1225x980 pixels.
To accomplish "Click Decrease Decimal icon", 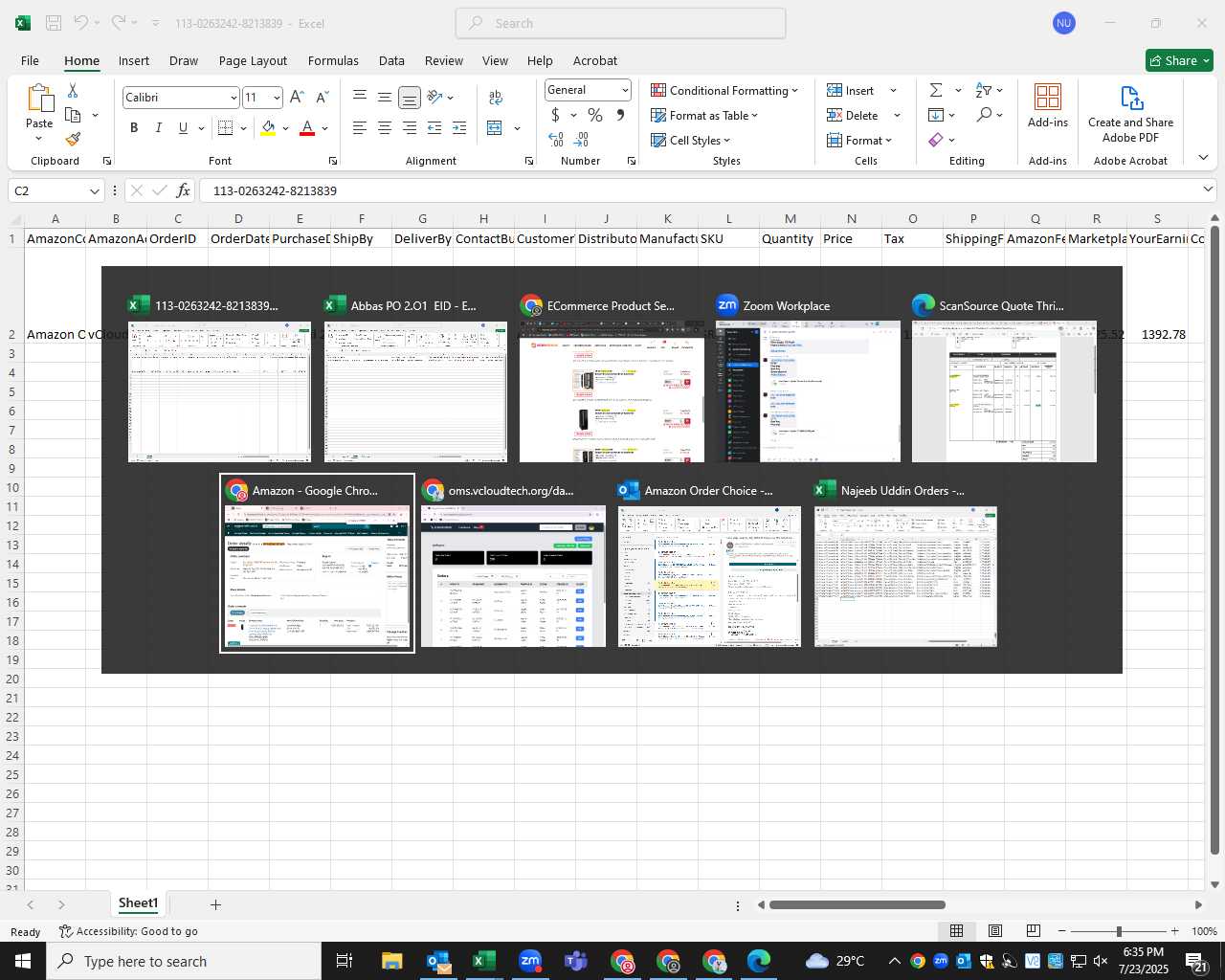I will 582,139.
